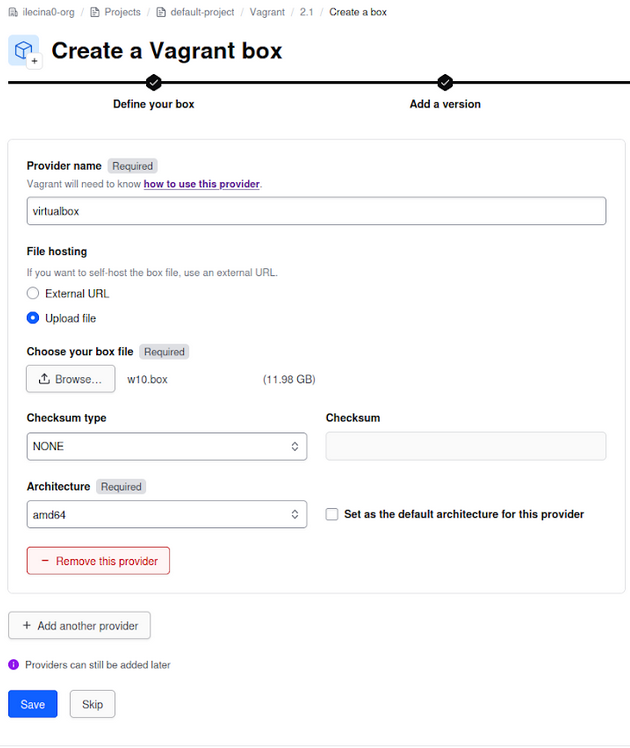Click the Vagrant box icon beside the title
The image size is (630, 748).
23,50
